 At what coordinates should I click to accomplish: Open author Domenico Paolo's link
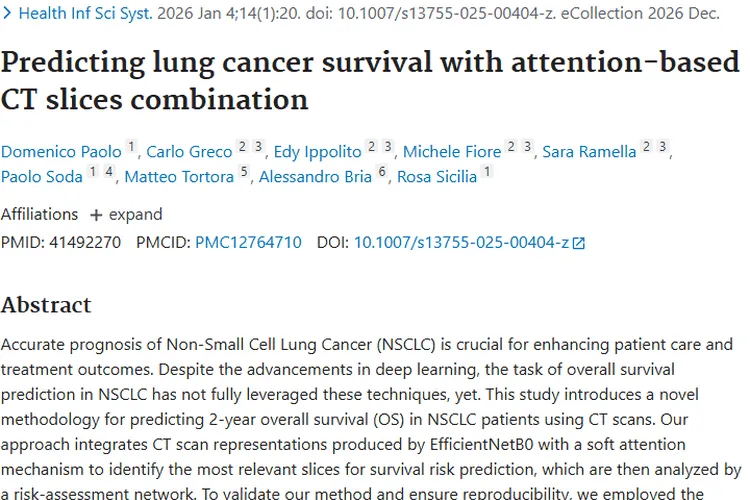coord(61,152)
